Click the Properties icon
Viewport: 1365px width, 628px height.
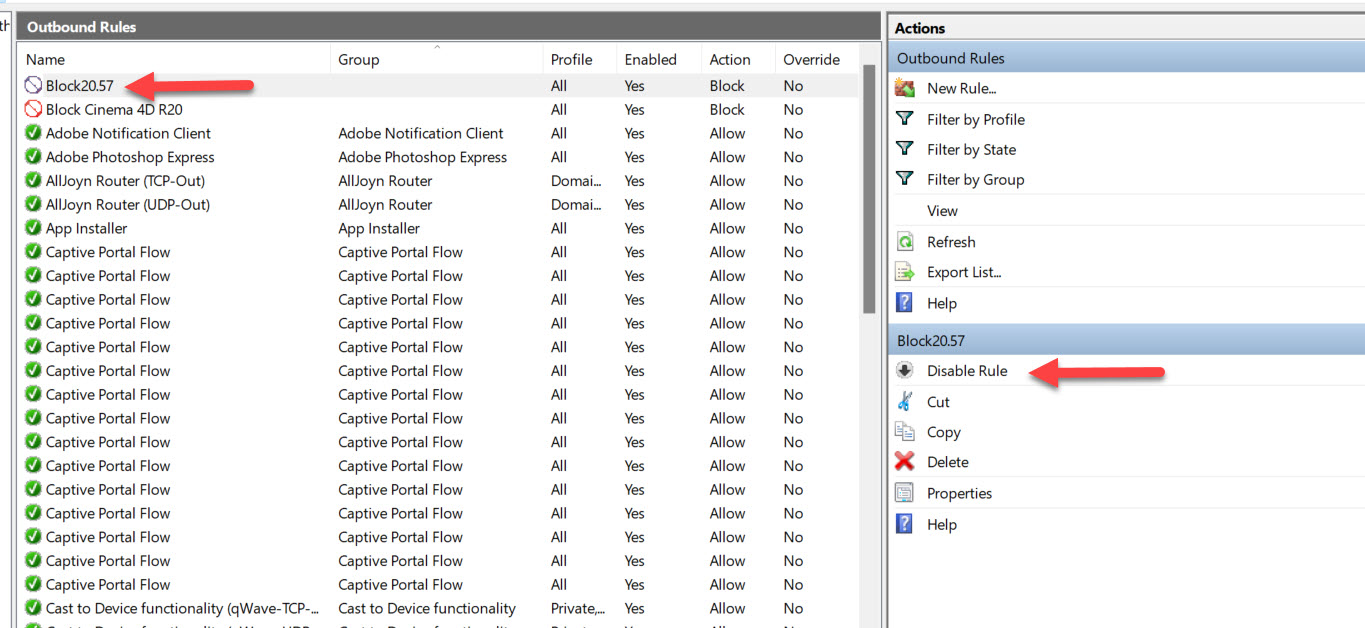pos(905,493)
